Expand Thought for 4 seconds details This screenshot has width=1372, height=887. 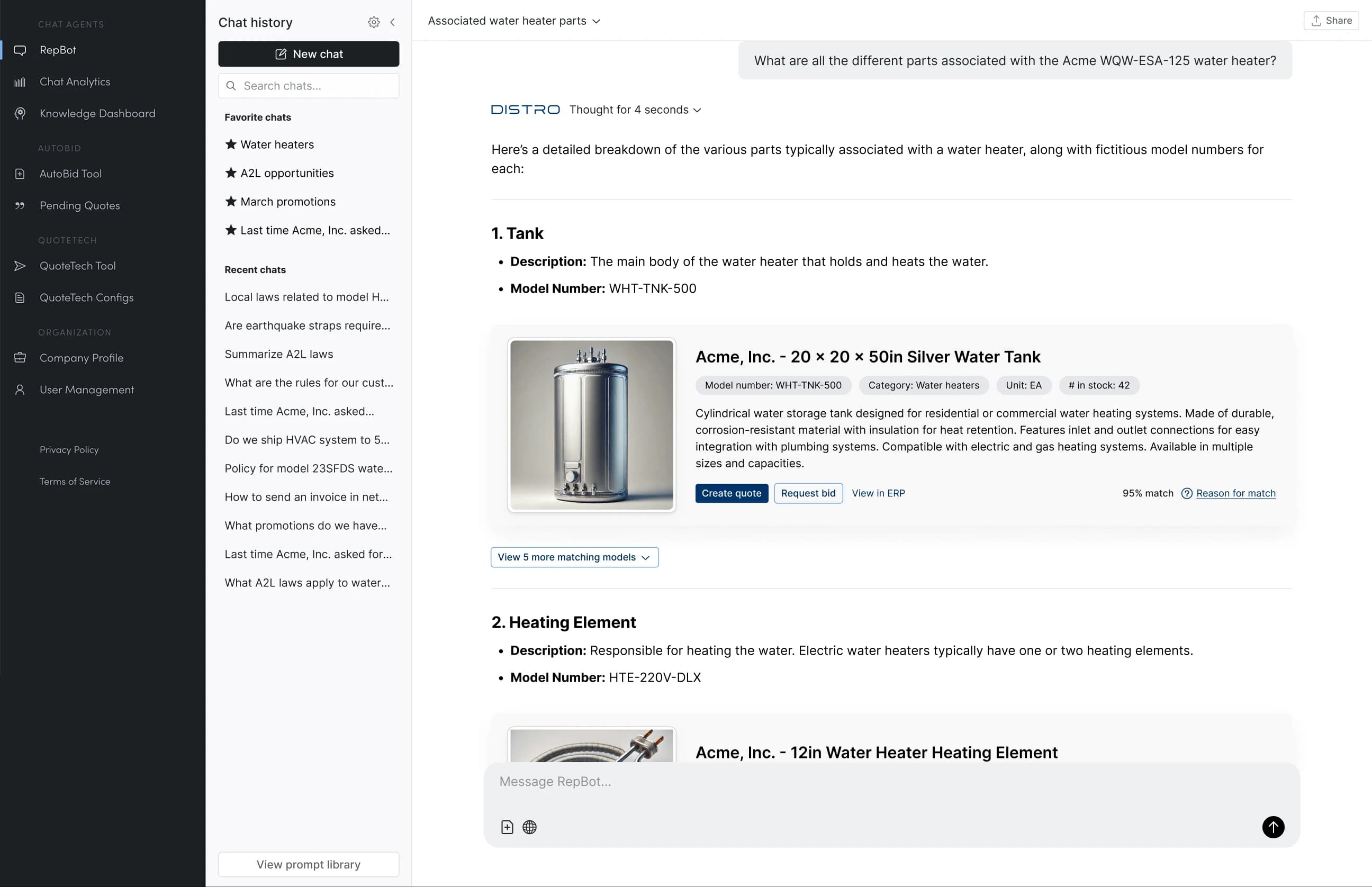click(x=635, y=110)
